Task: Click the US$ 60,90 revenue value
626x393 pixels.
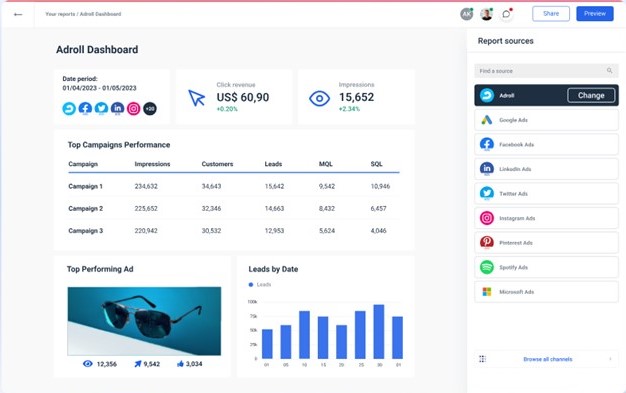Action: click(243, 97)
